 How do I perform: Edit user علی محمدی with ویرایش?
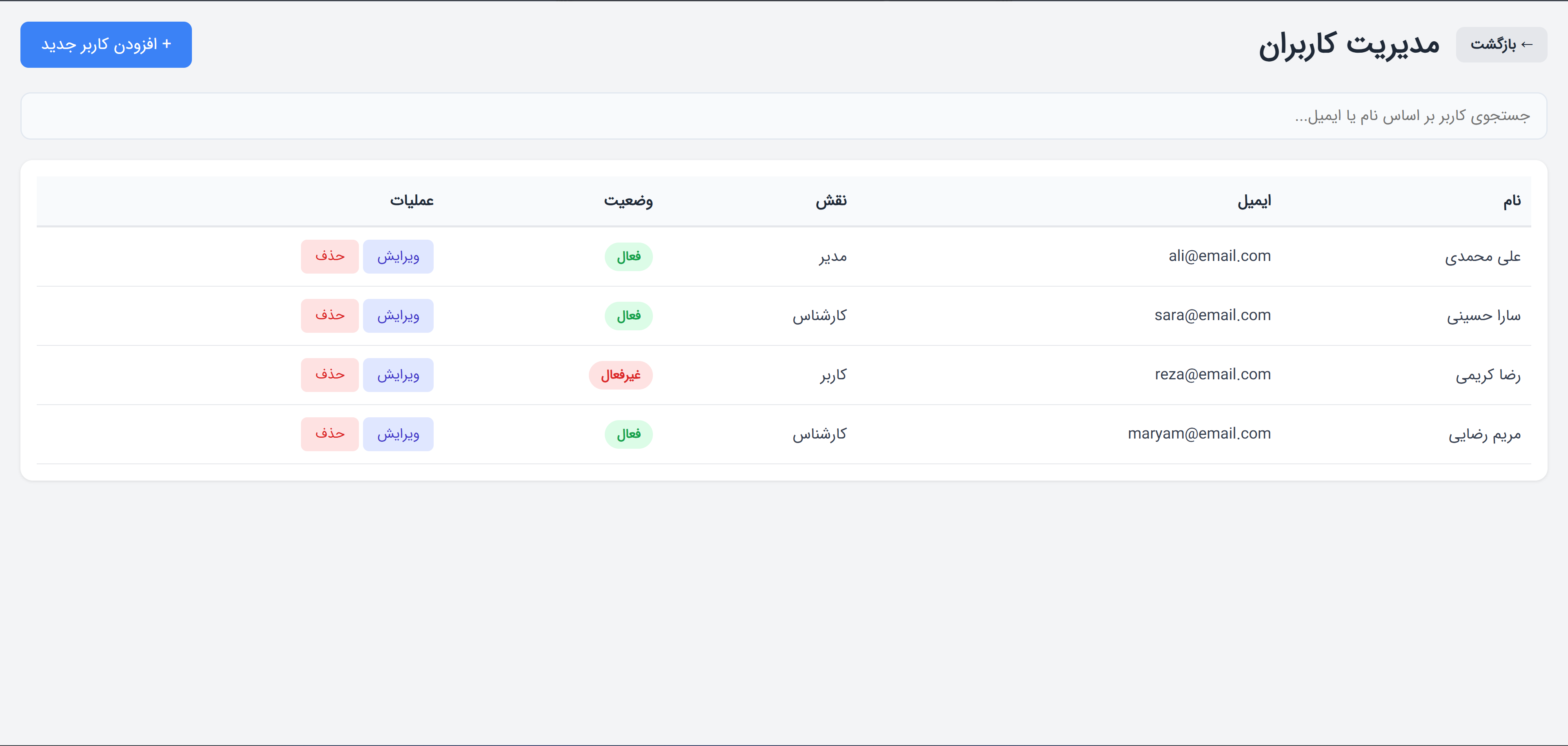click(x=398, y=256)
